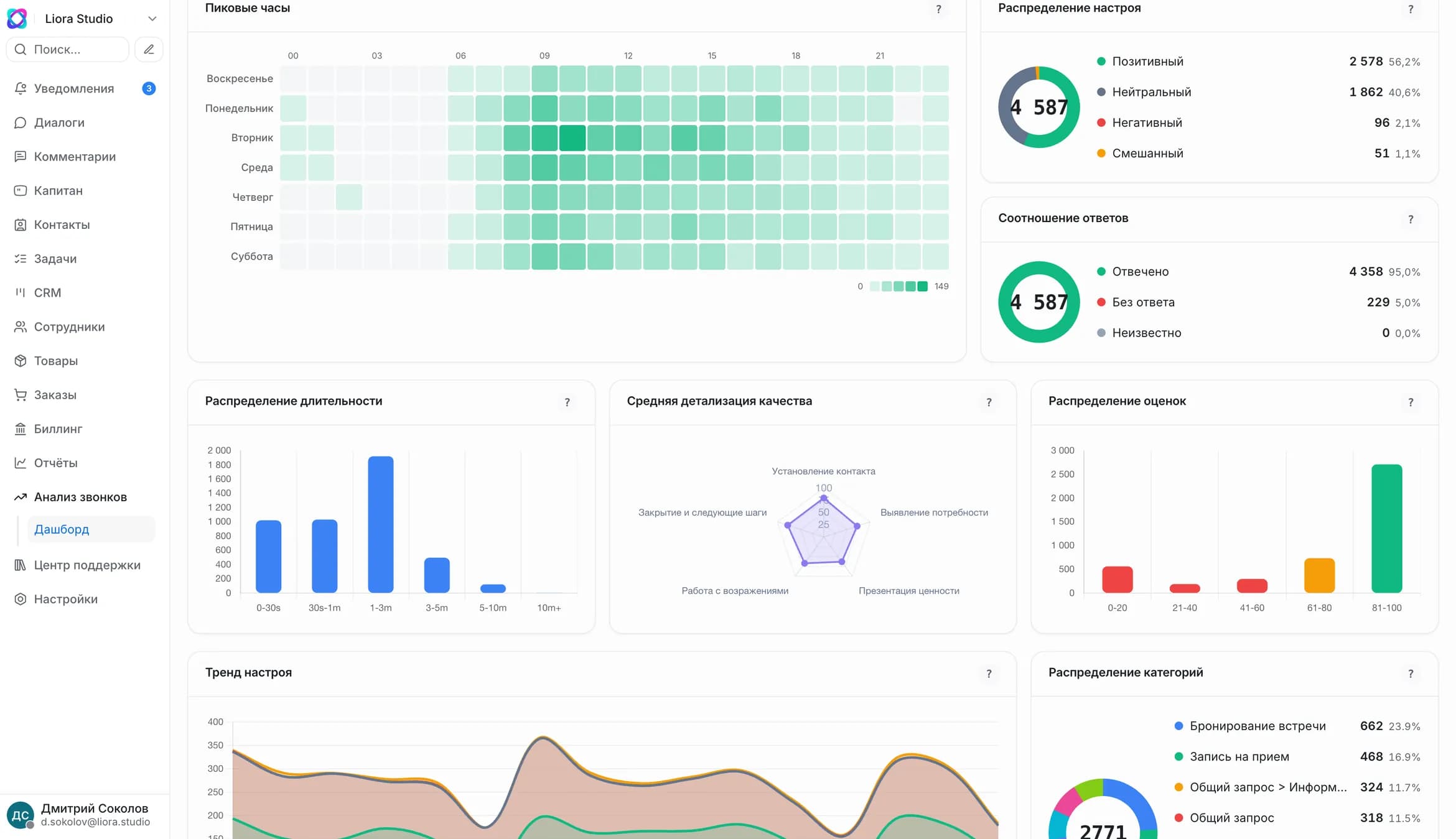1456x839 pixels.
Task: Click the Сотрудники people icon
Action: click(x=21, y=327)
